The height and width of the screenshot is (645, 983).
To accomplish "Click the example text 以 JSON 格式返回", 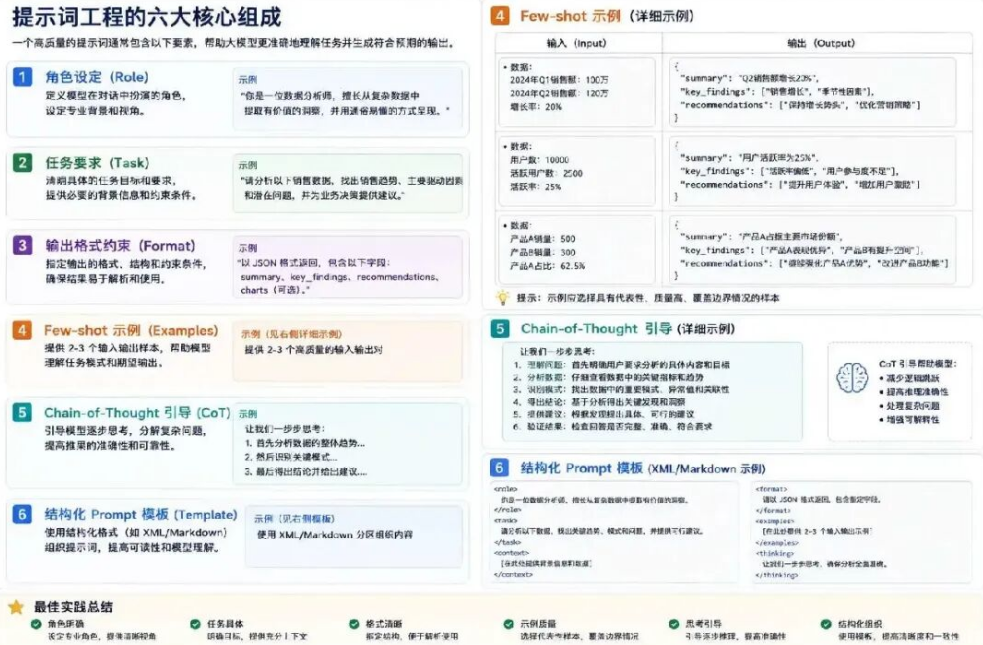I will tap(340, 276).
